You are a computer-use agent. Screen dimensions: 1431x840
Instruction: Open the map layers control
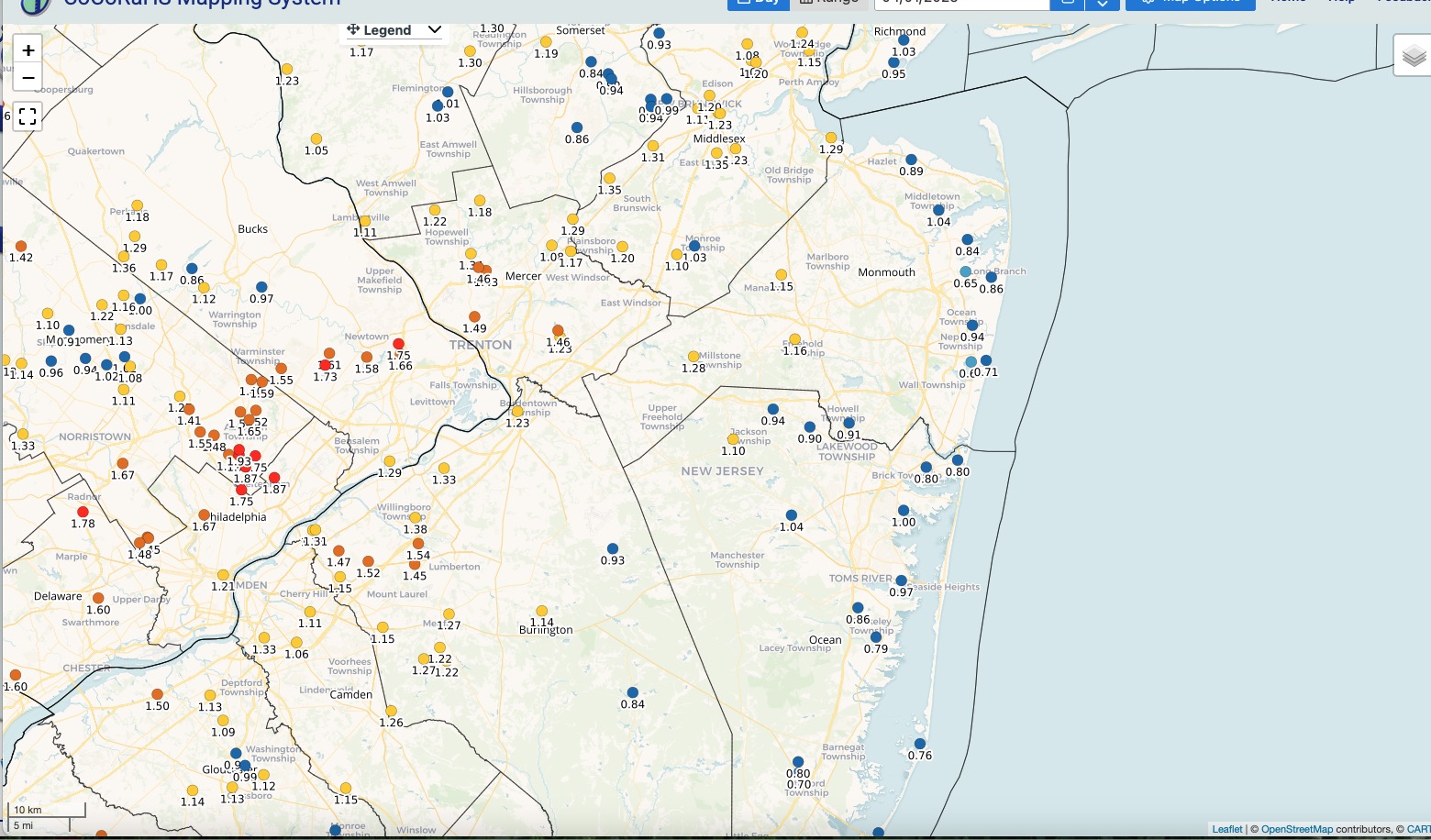tap(1414, 57)
